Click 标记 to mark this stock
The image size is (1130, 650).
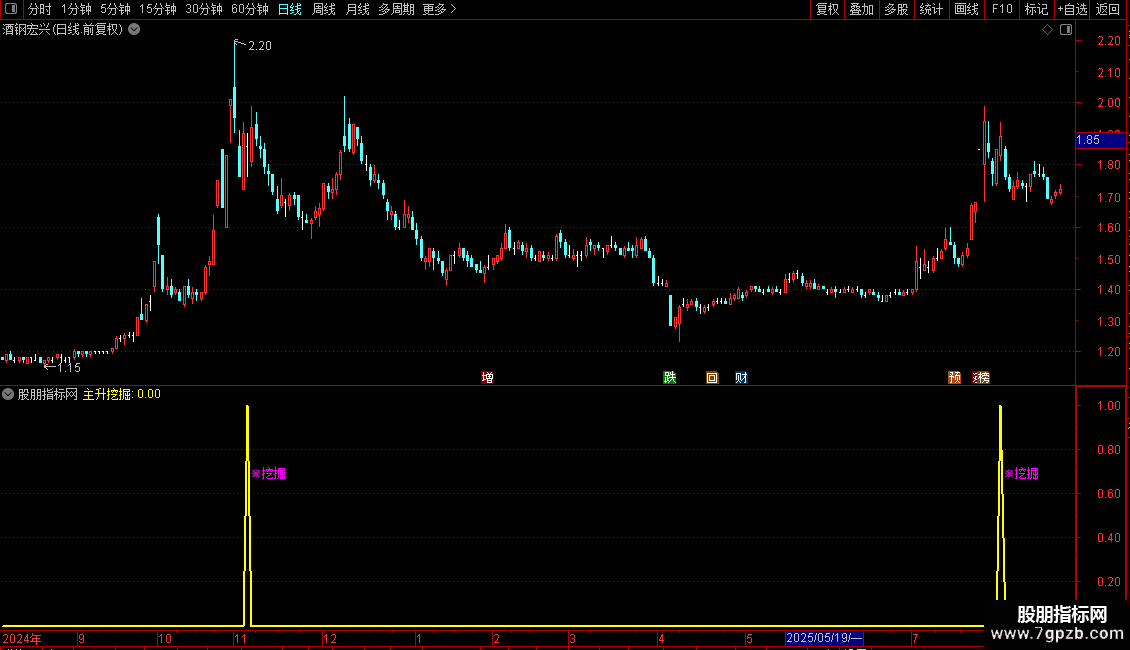pos(1036,9)
